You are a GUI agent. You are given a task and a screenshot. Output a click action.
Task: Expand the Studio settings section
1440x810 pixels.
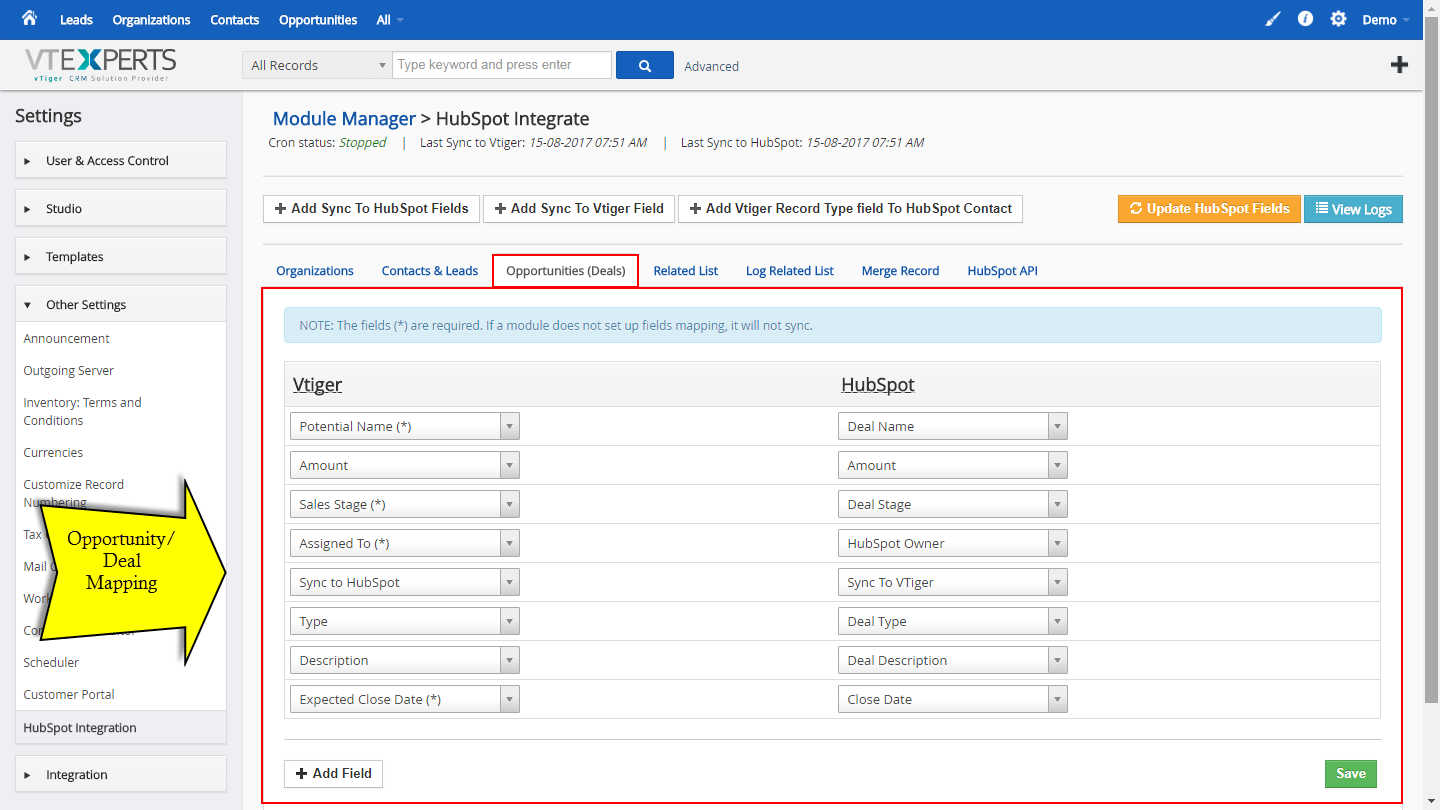pyautogui.click(x=121, y=208)
